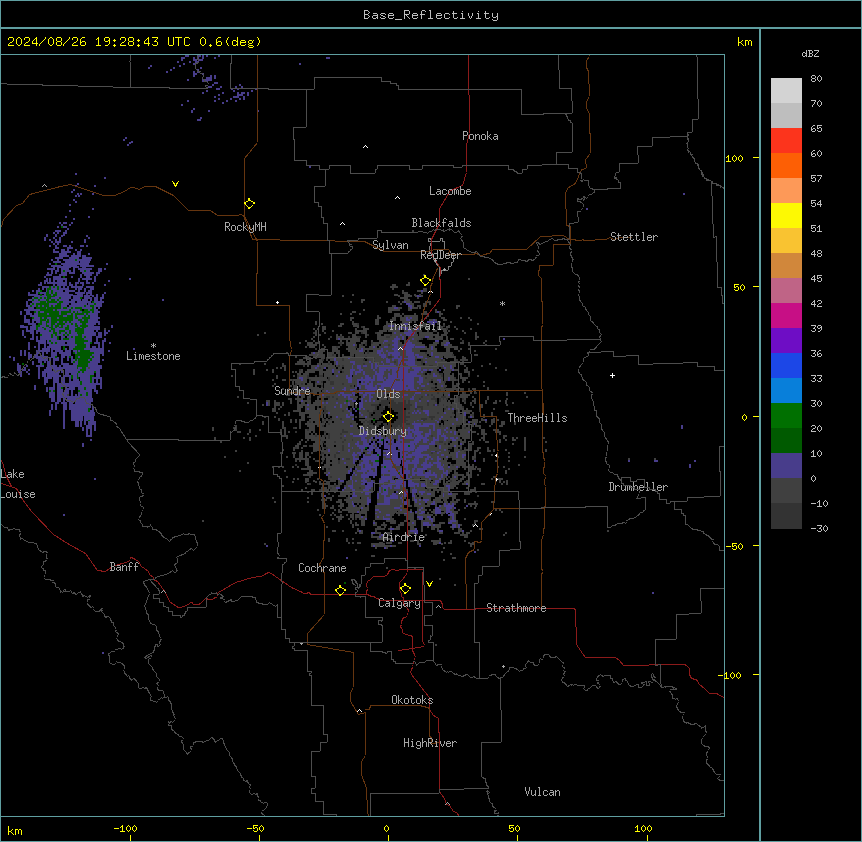Click the Okotoks town label
This screenshot has height=842, width=862.
[412, 700]
